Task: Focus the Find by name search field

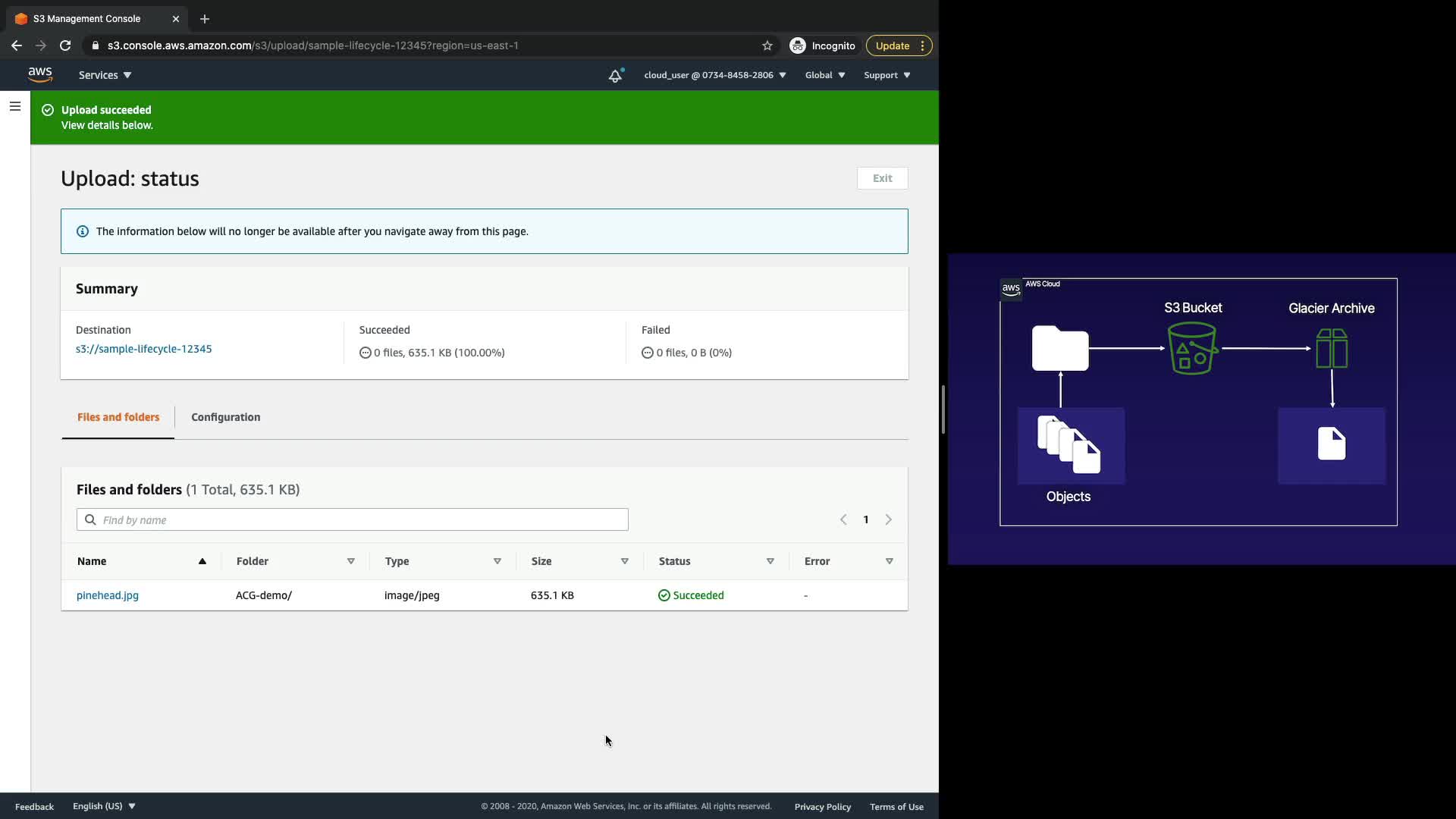Action: [x=353, y=519]
